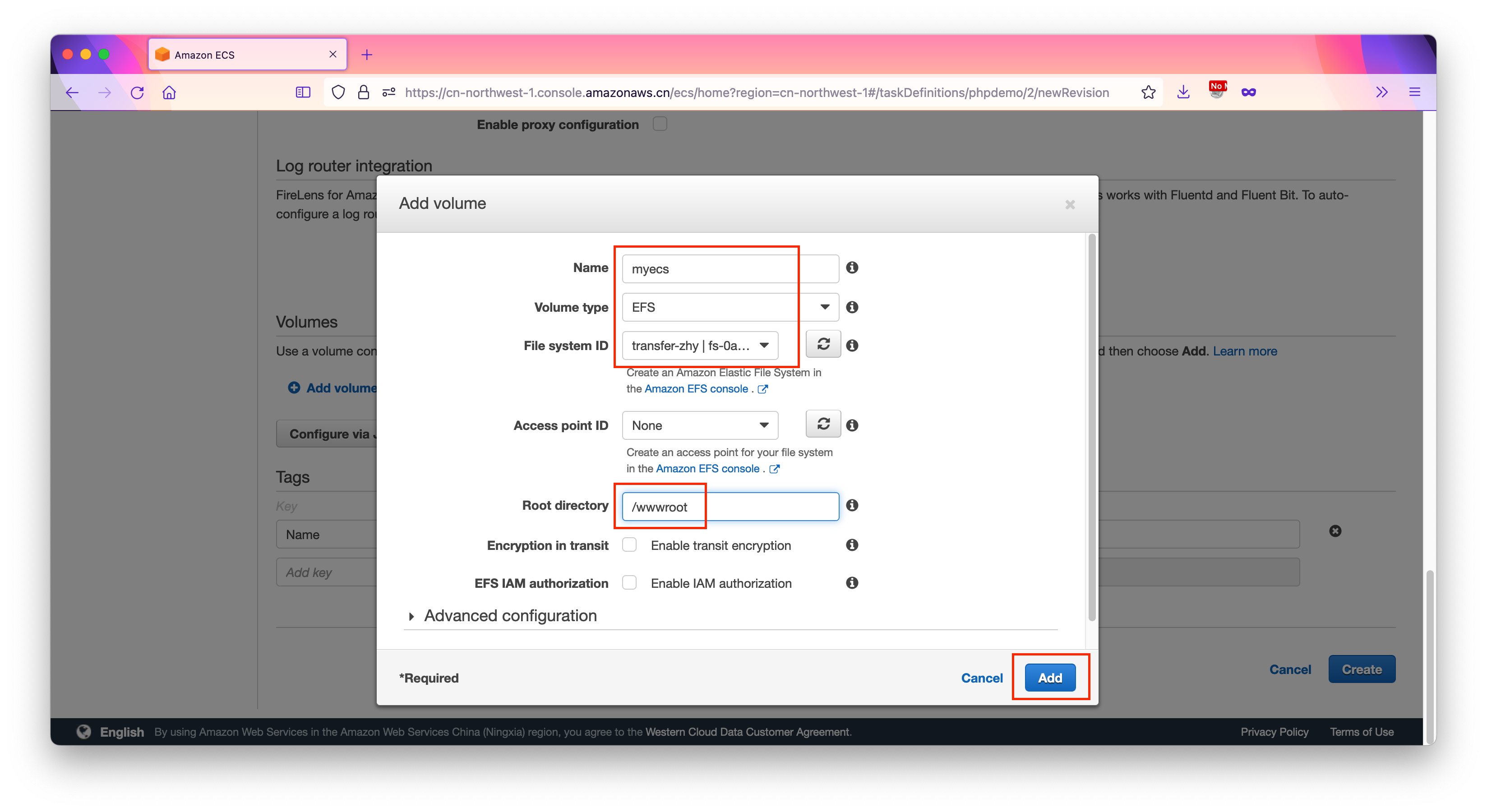Image resolution: width=1487 pixels, height=812 pixels.
Task: Open the Volume type dropdown
Action: coord(730,307)
